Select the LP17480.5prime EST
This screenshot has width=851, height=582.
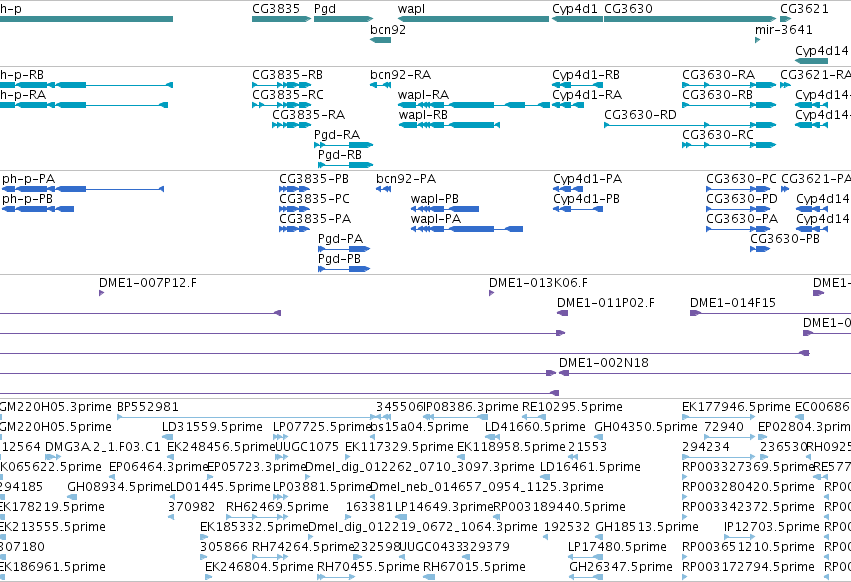coord(586,556)
